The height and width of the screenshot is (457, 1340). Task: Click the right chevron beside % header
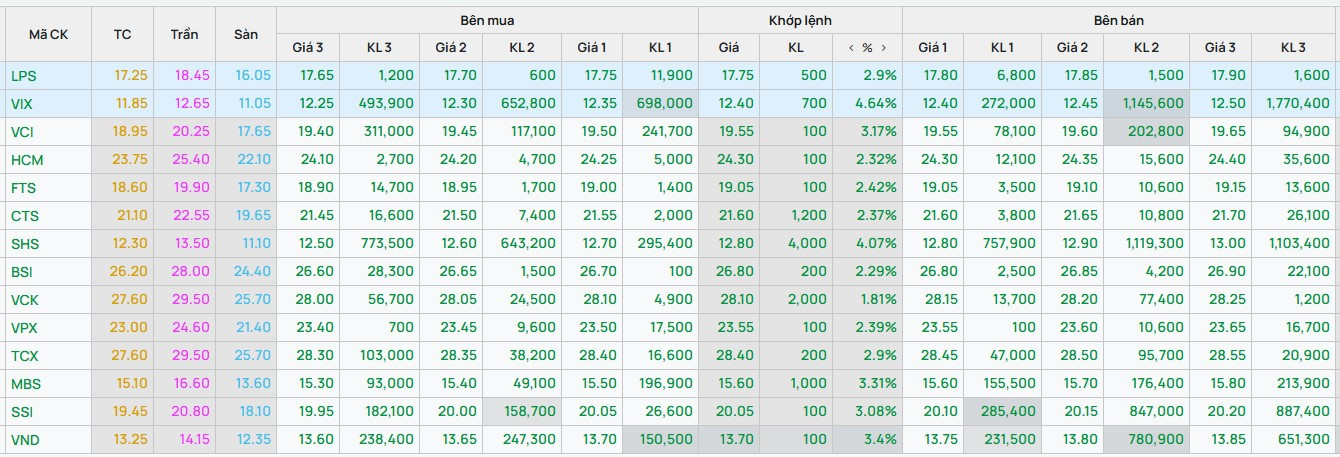tap(884, 47)
